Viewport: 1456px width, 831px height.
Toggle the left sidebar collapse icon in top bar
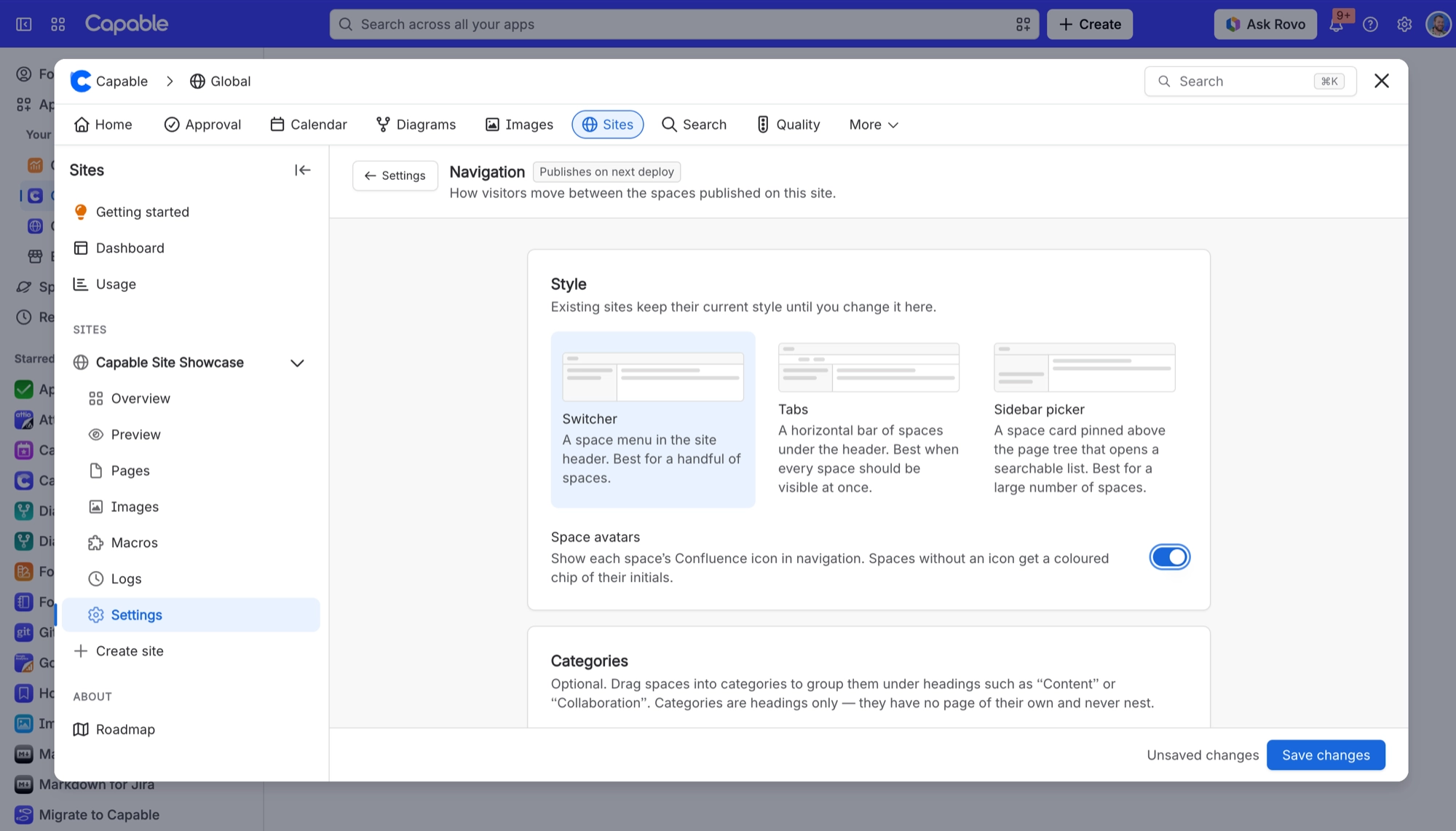click(x=24, y=24)
